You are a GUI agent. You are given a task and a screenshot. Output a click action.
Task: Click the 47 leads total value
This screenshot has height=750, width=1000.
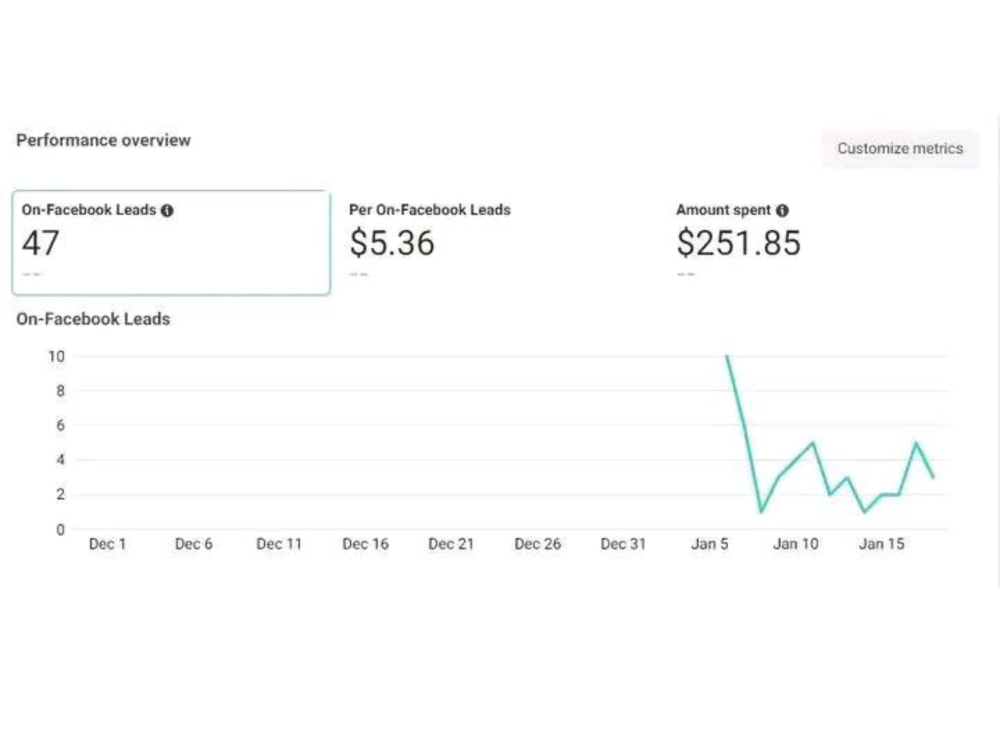(x=41, y=243)
